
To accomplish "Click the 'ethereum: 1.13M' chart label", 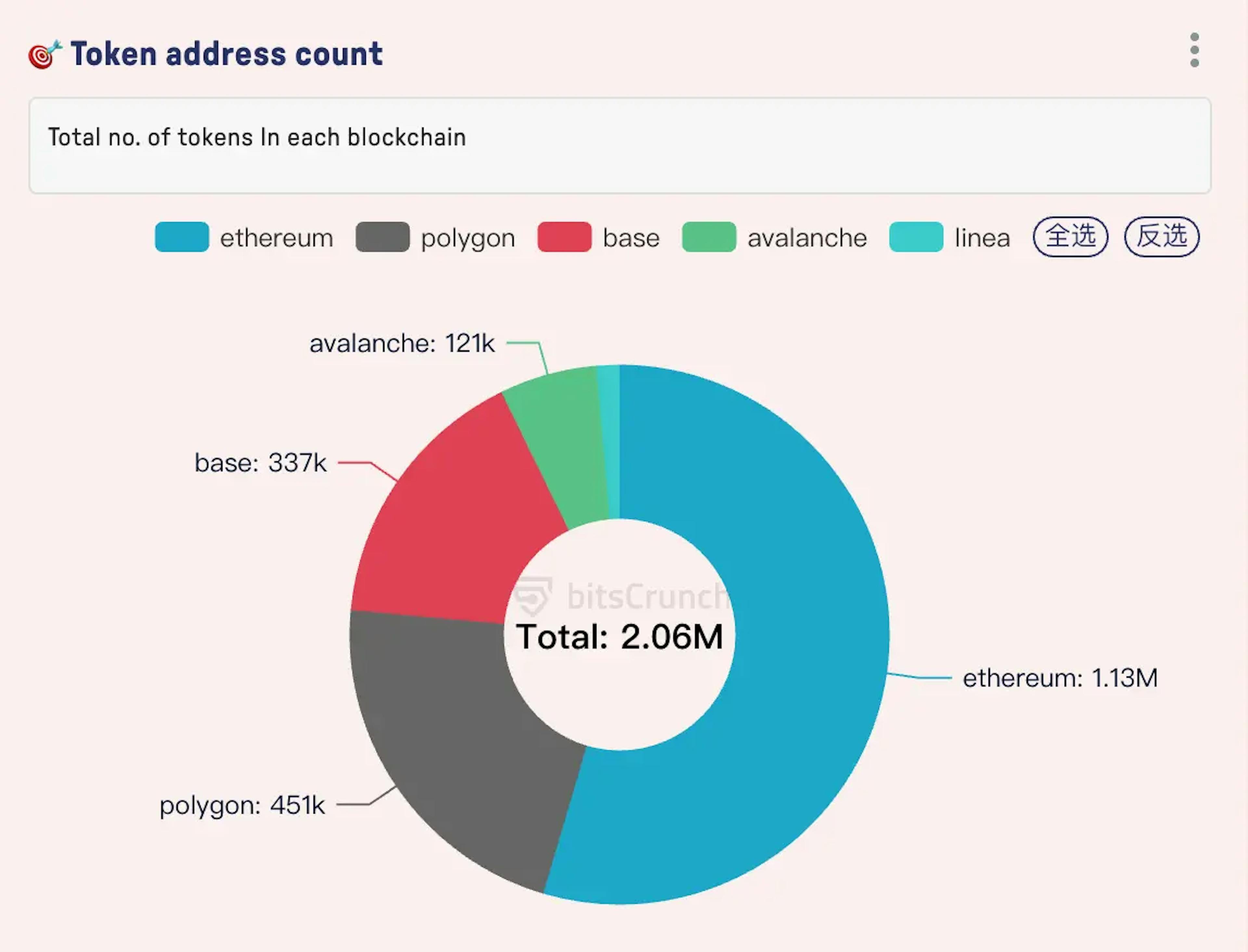I will click(1060, 678).
